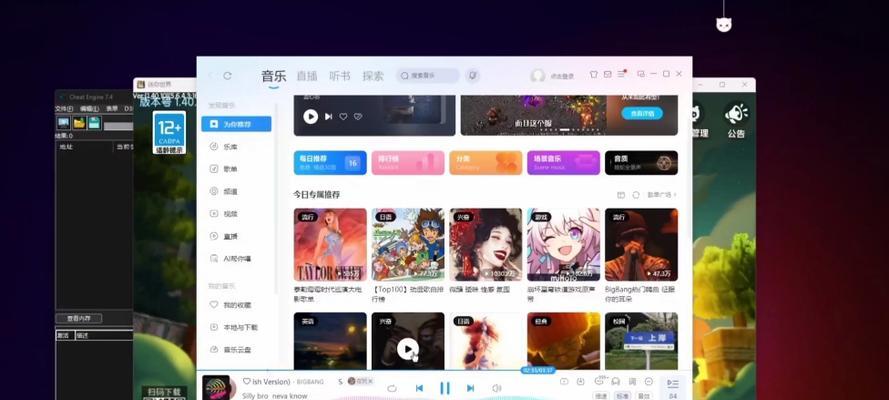This screenshot has height=400, width=889.
Task: Toggle loop playback mode icon
Action: tap(391, 388)
